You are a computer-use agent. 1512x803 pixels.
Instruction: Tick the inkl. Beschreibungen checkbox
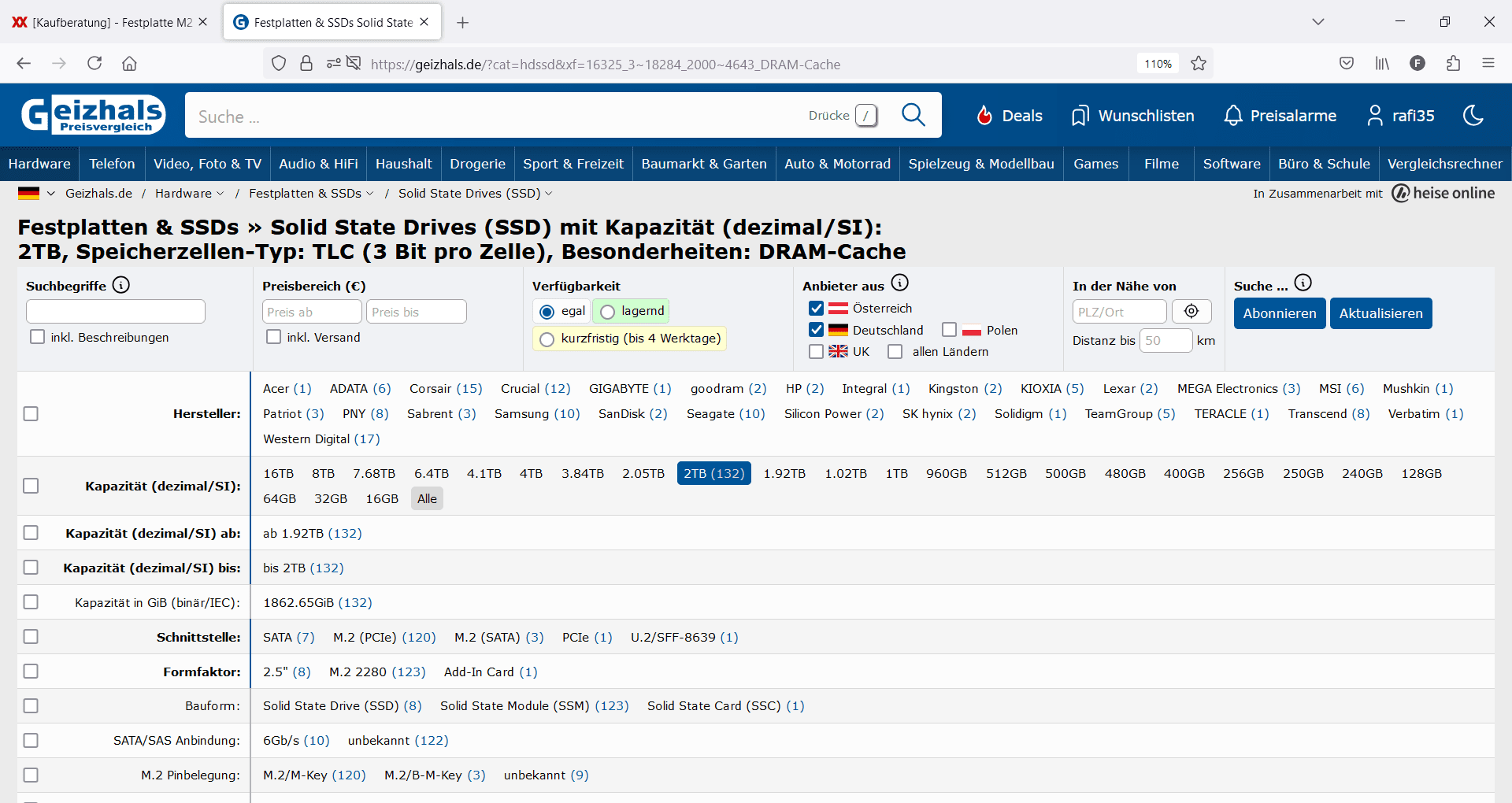tap(37, 337)
